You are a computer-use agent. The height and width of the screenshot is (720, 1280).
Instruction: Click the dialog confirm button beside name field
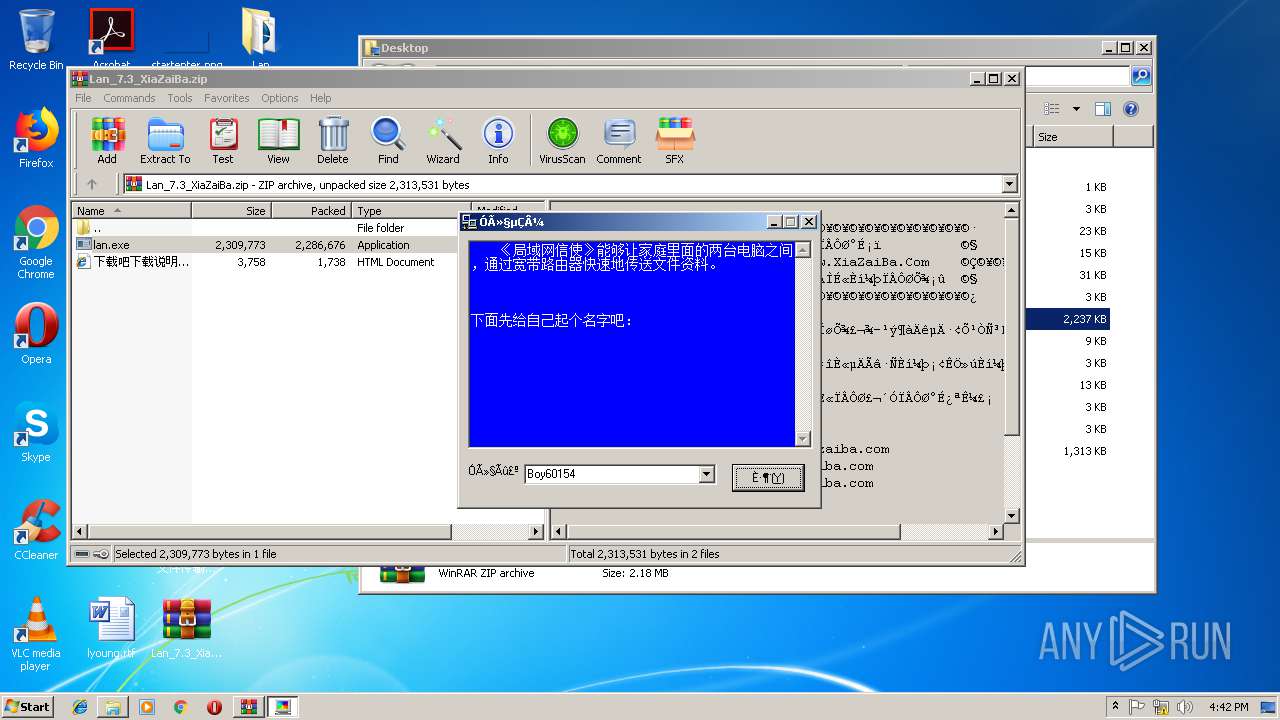point(767,477)
